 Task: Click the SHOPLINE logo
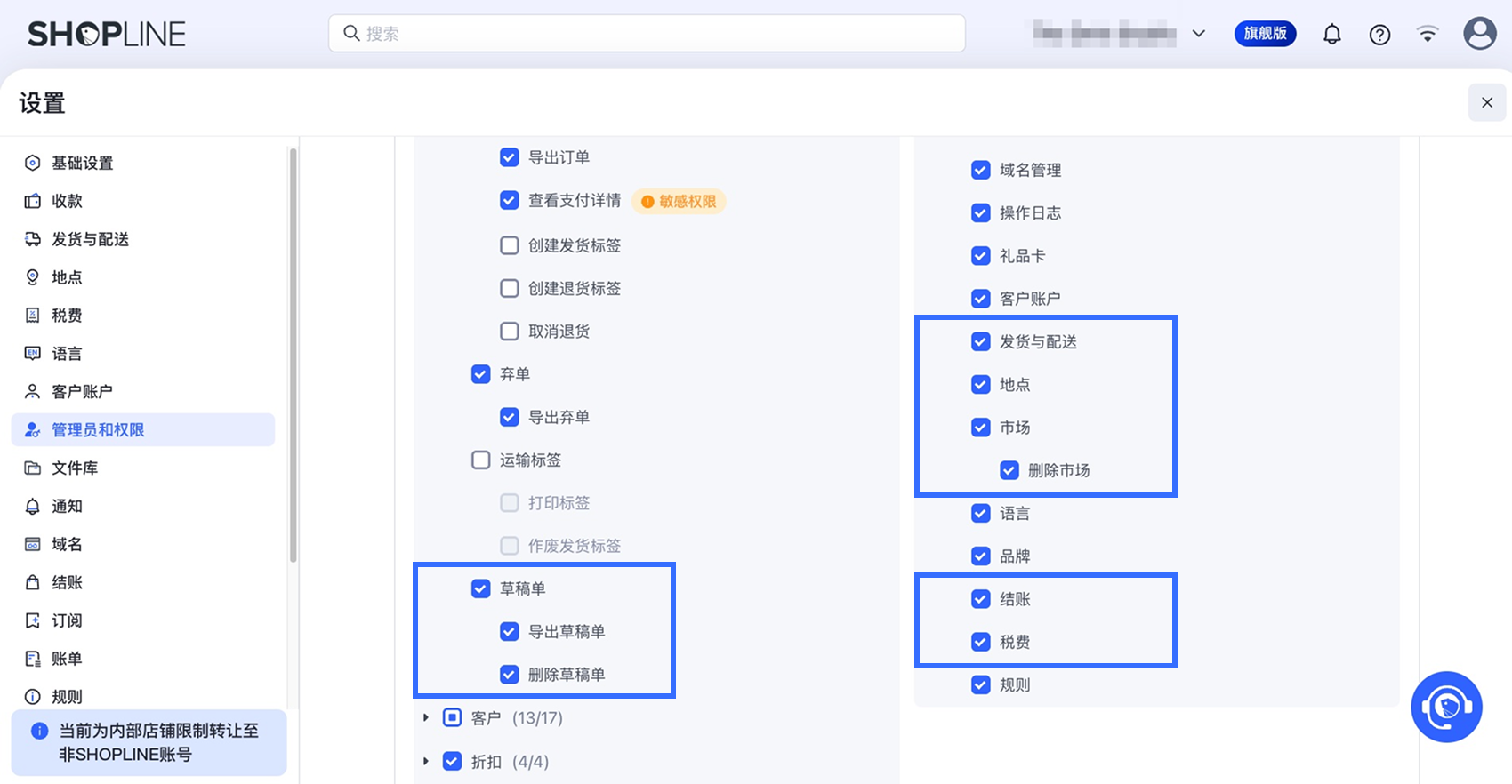click(107, 34)
